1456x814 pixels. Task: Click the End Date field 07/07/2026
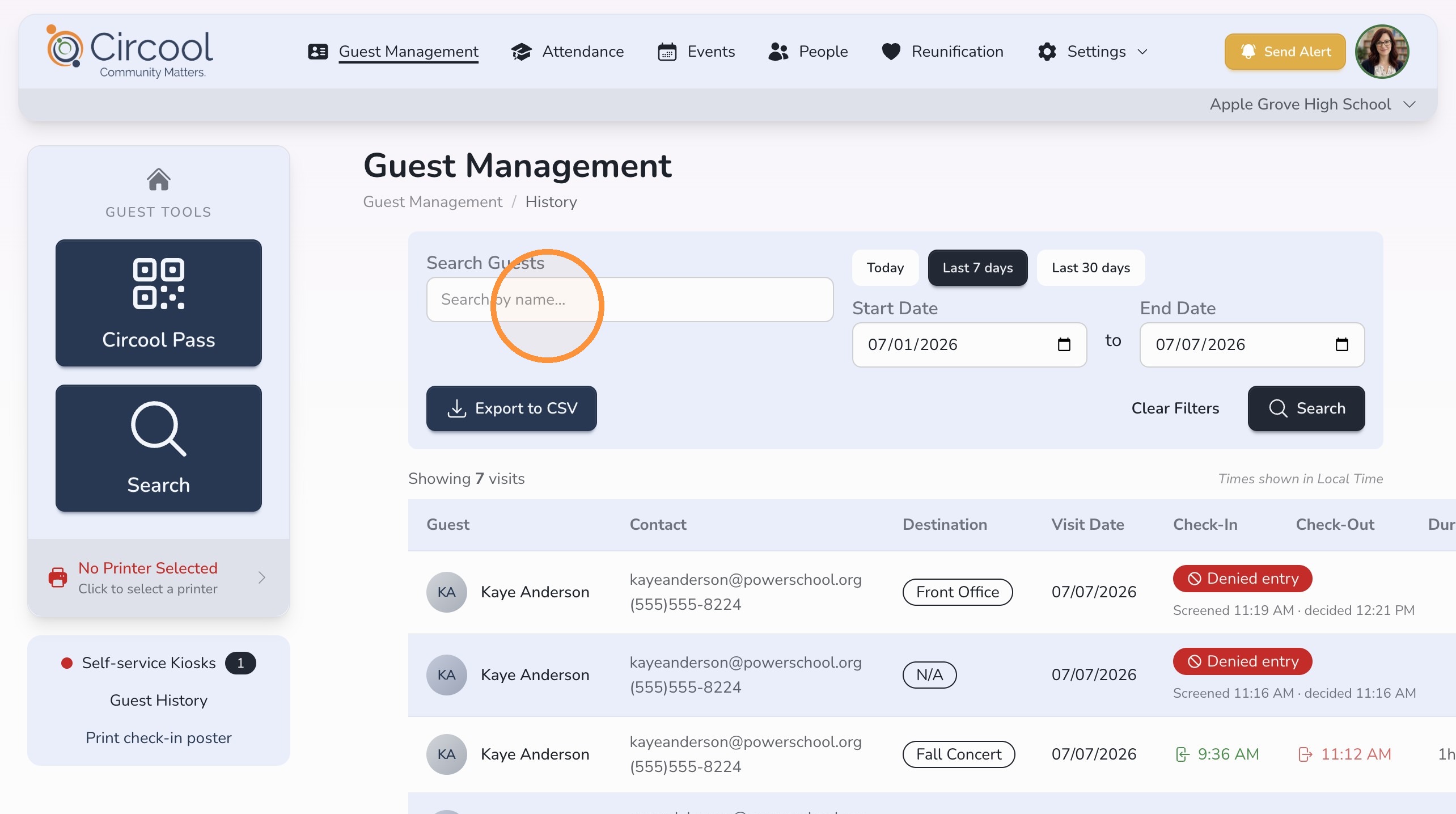pos(1251,344)
